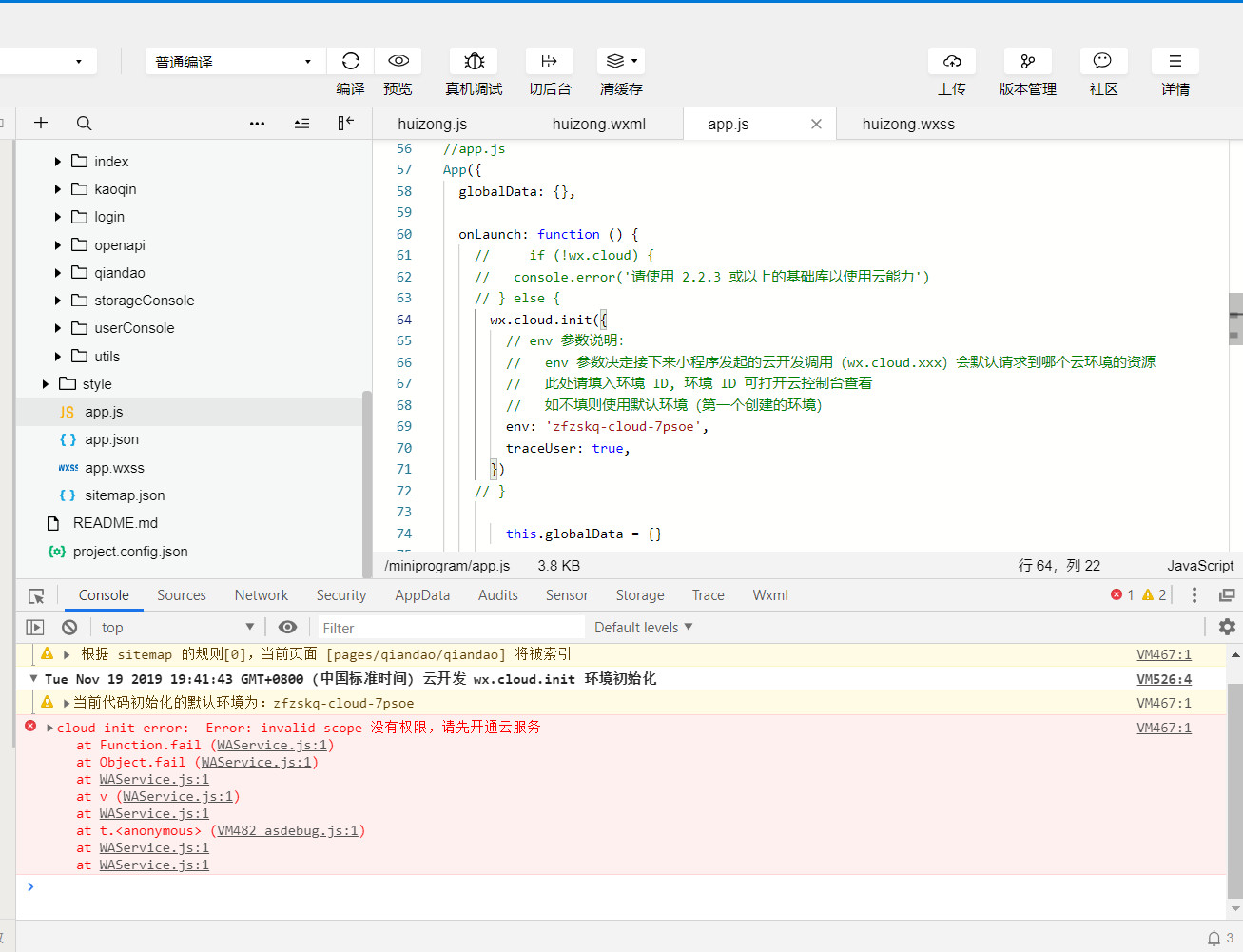1243x952 pixels.
Task: Click the preview eye icon in toolbar
Action: click(x=398, y=61)
